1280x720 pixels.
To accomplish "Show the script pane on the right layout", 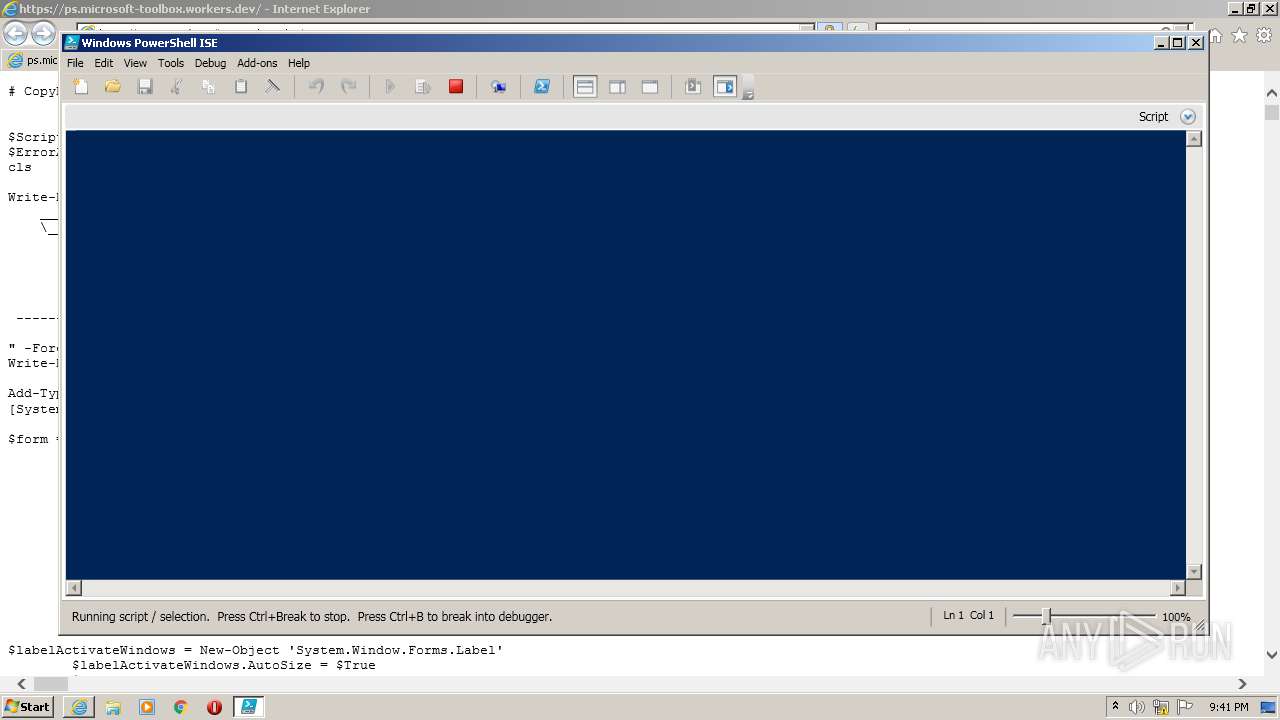I will tap(617, 87).
